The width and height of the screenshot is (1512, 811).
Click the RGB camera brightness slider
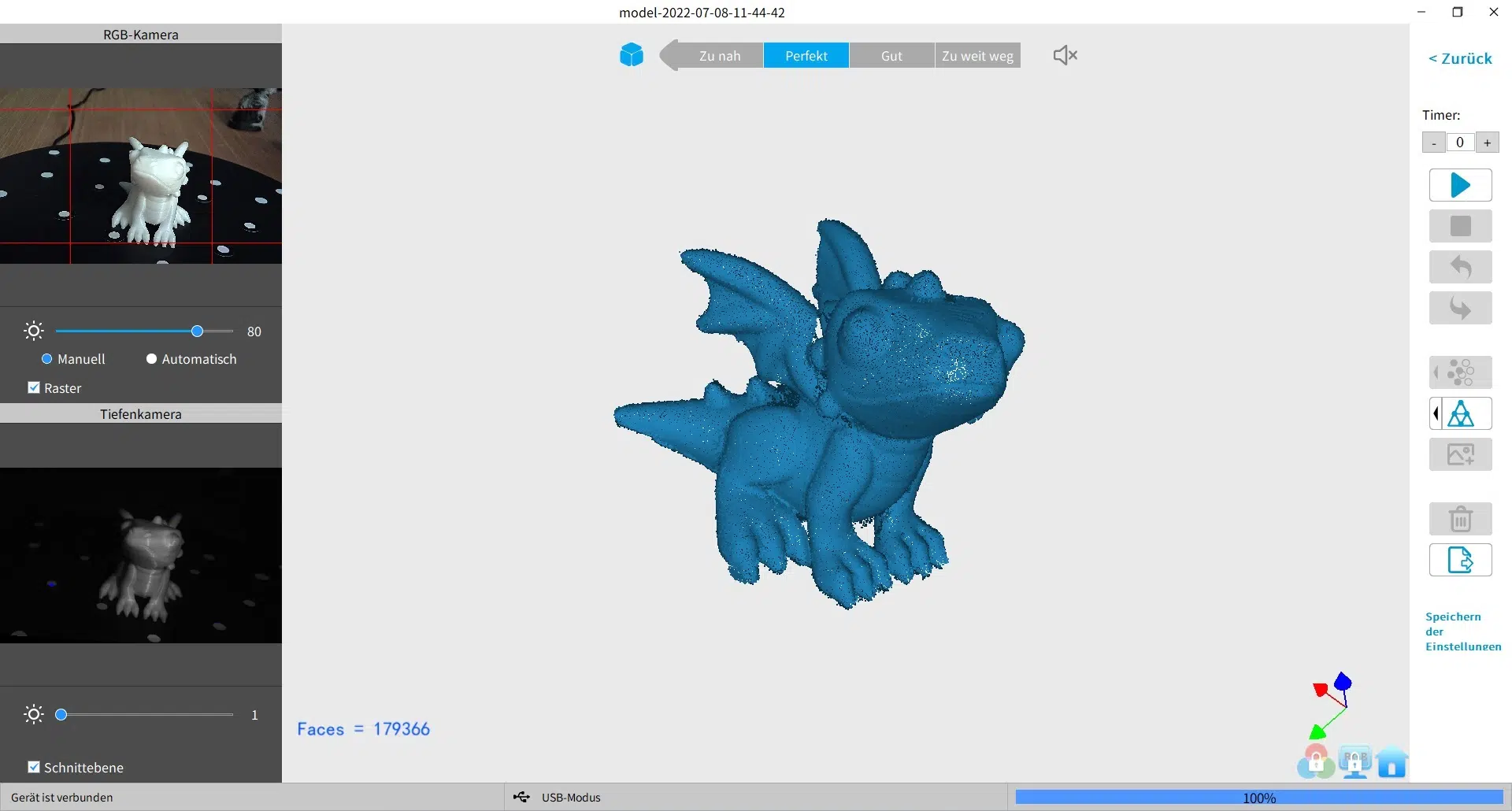[144, 331]
